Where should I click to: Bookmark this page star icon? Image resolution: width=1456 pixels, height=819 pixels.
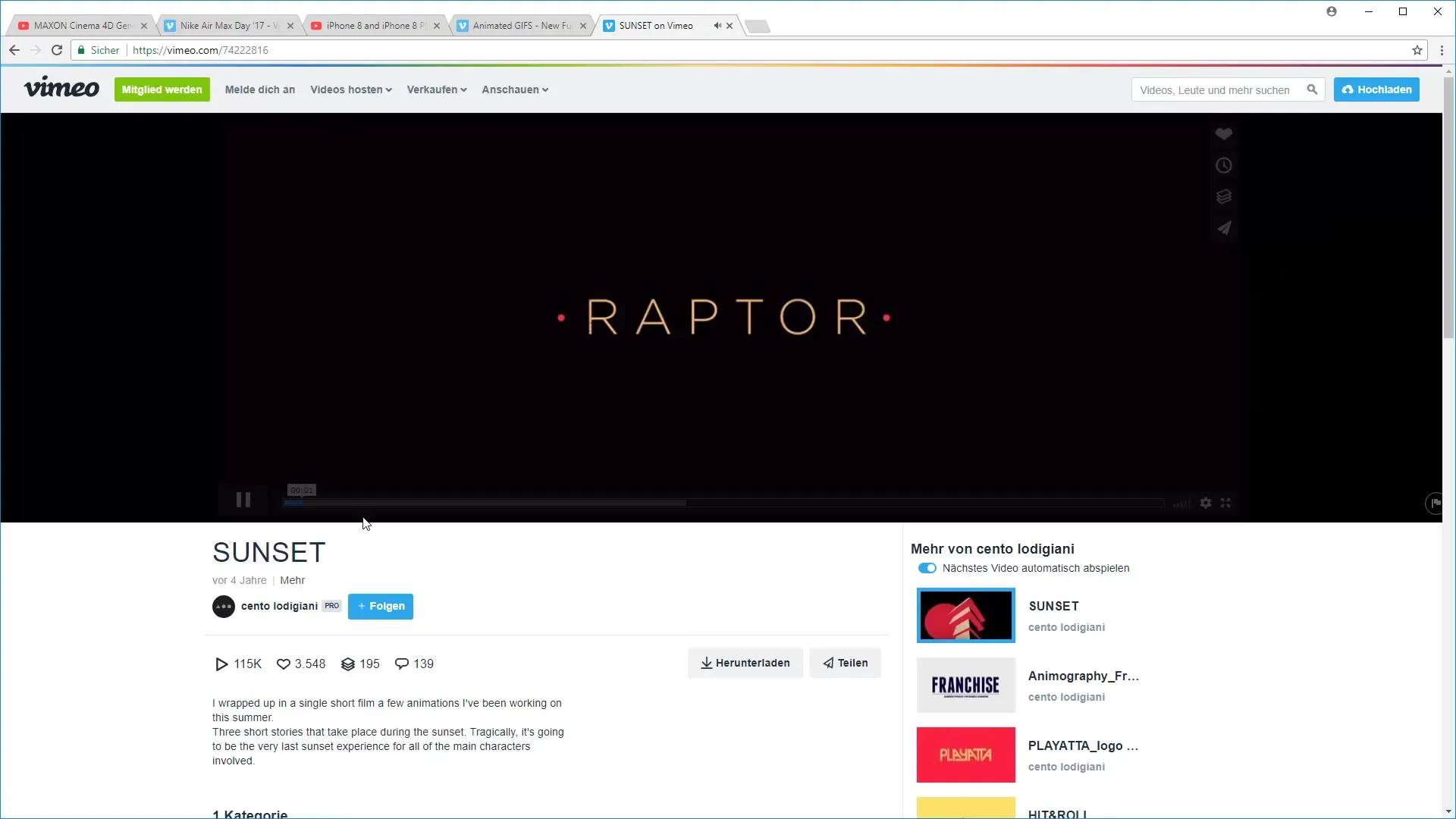[1417, 50]
